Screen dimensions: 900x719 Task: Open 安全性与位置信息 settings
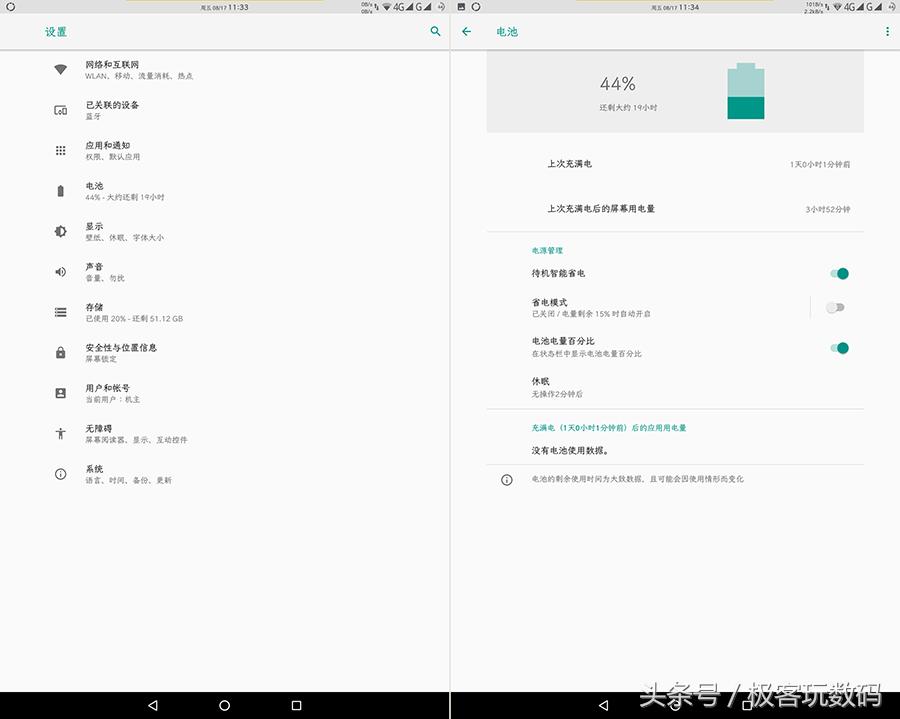tap(224, 352)
